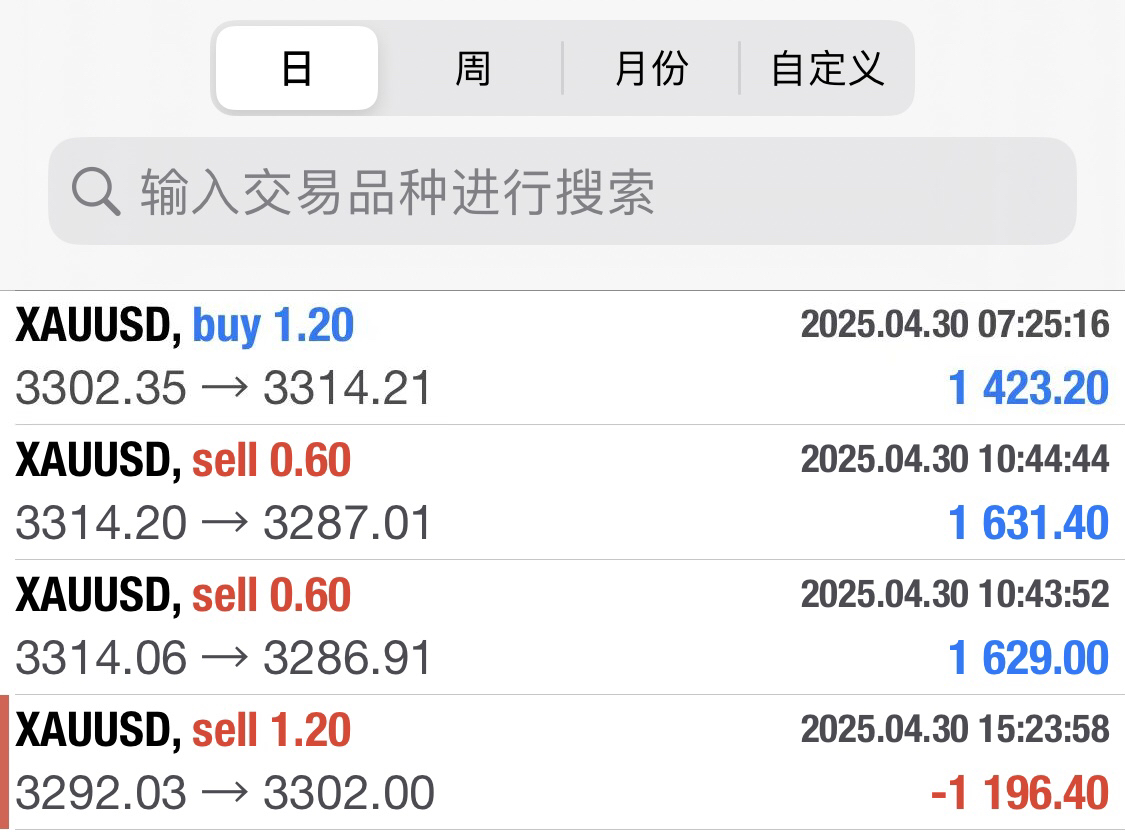Tap the 1 631.40 profit value

pos(1028,523)
